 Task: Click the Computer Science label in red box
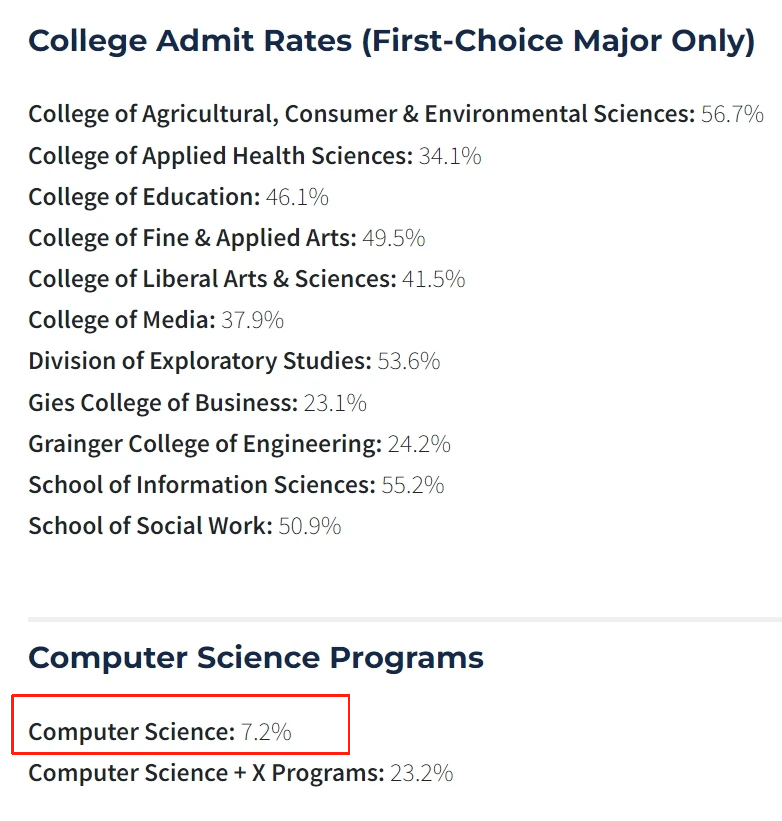coord(131,732)
